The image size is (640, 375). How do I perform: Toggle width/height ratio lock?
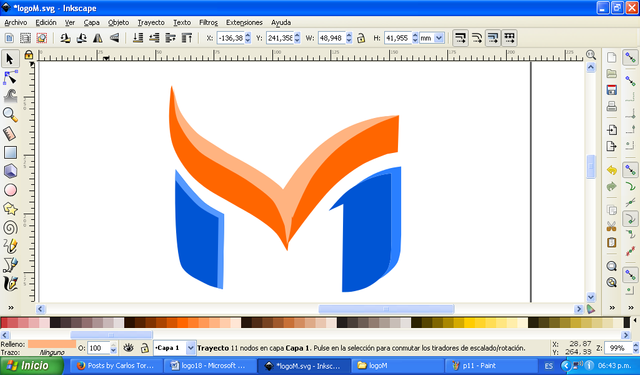tap(361, 38)
